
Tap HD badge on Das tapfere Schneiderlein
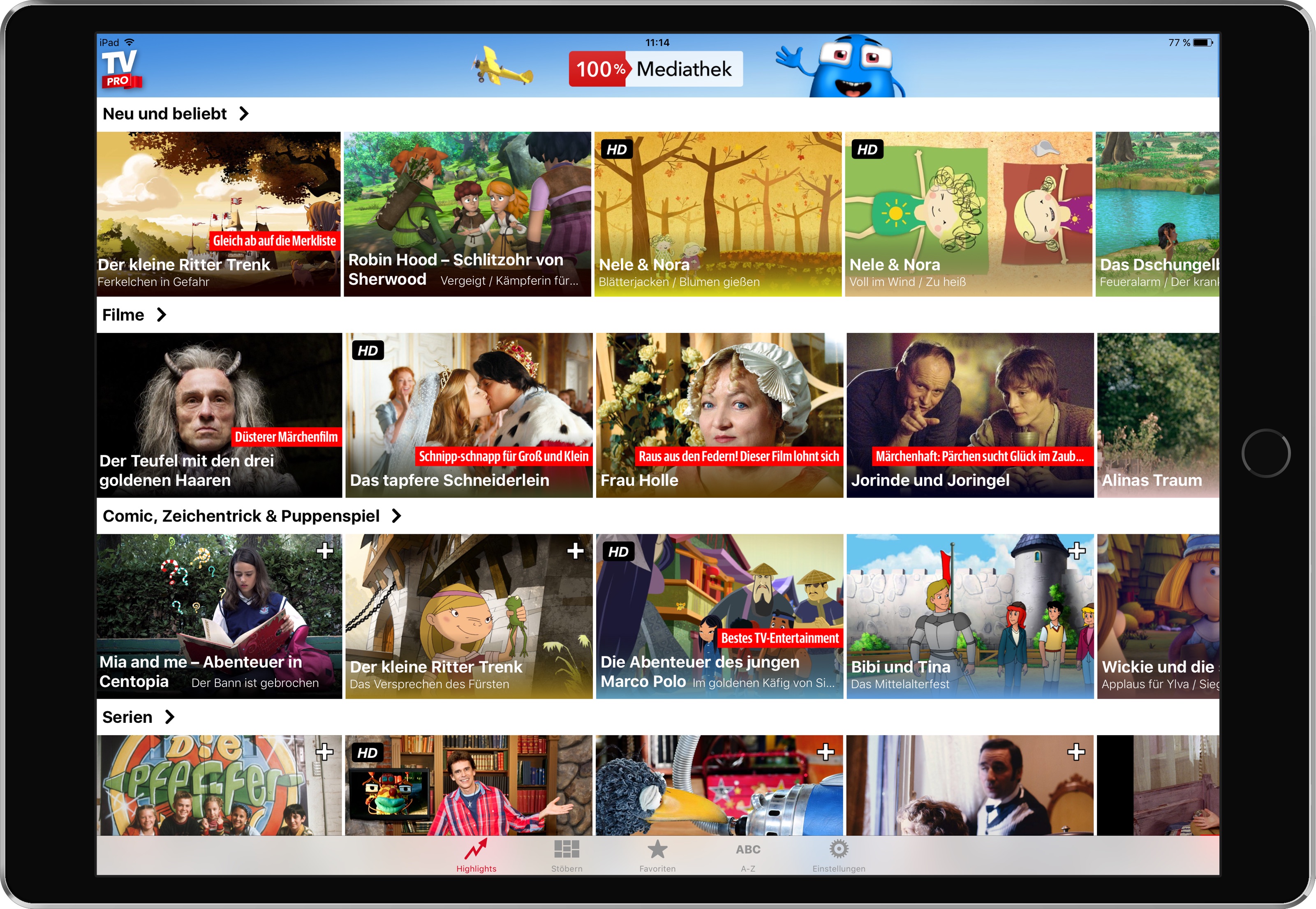click(x=368, y=351)
